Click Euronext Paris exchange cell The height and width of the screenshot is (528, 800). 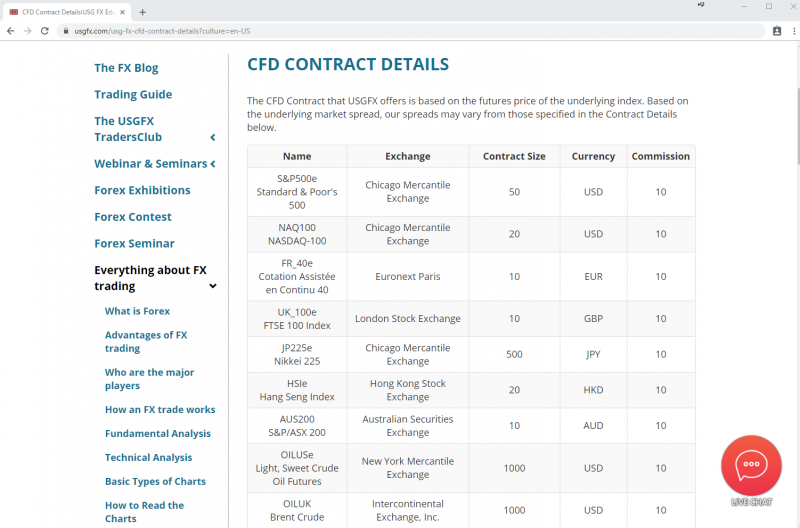(x=408, y=276)
